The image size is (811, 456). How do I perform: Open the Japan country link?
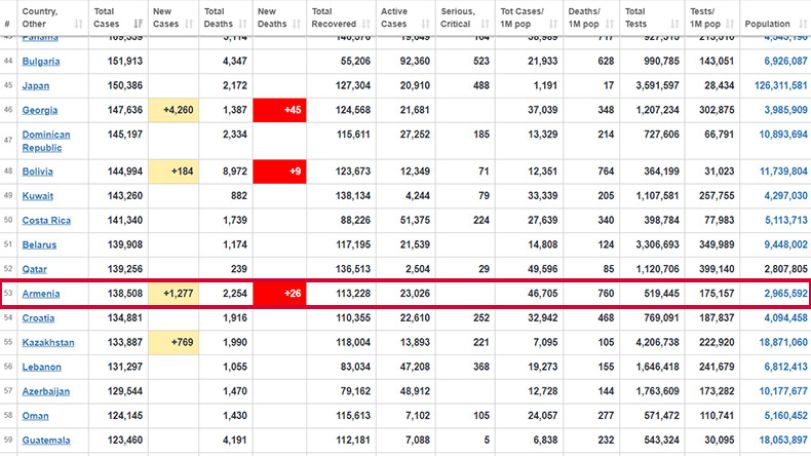click(x=36, y=86)
